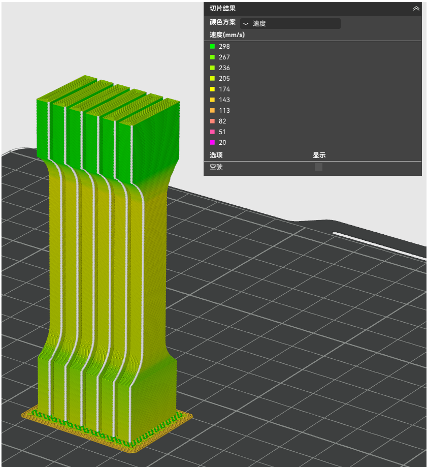Click the 205 speed color swatch

point(212,78)
